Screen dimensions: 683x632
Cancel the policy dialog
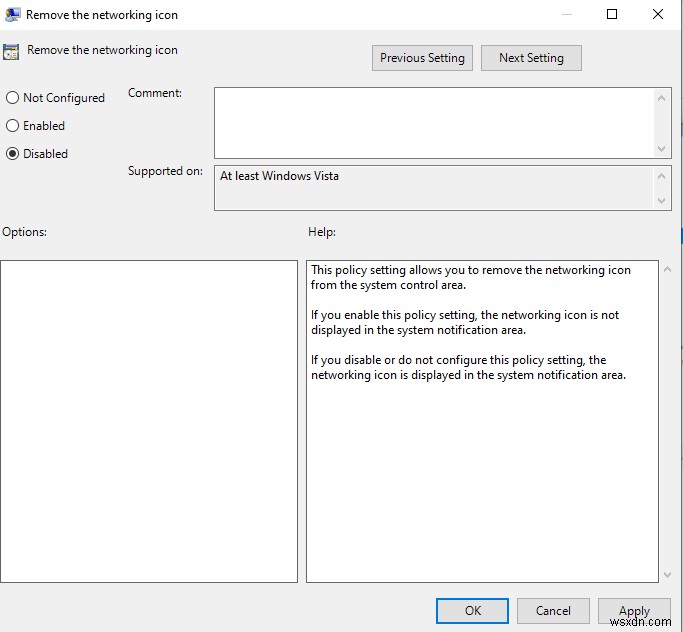pos(553,611)
